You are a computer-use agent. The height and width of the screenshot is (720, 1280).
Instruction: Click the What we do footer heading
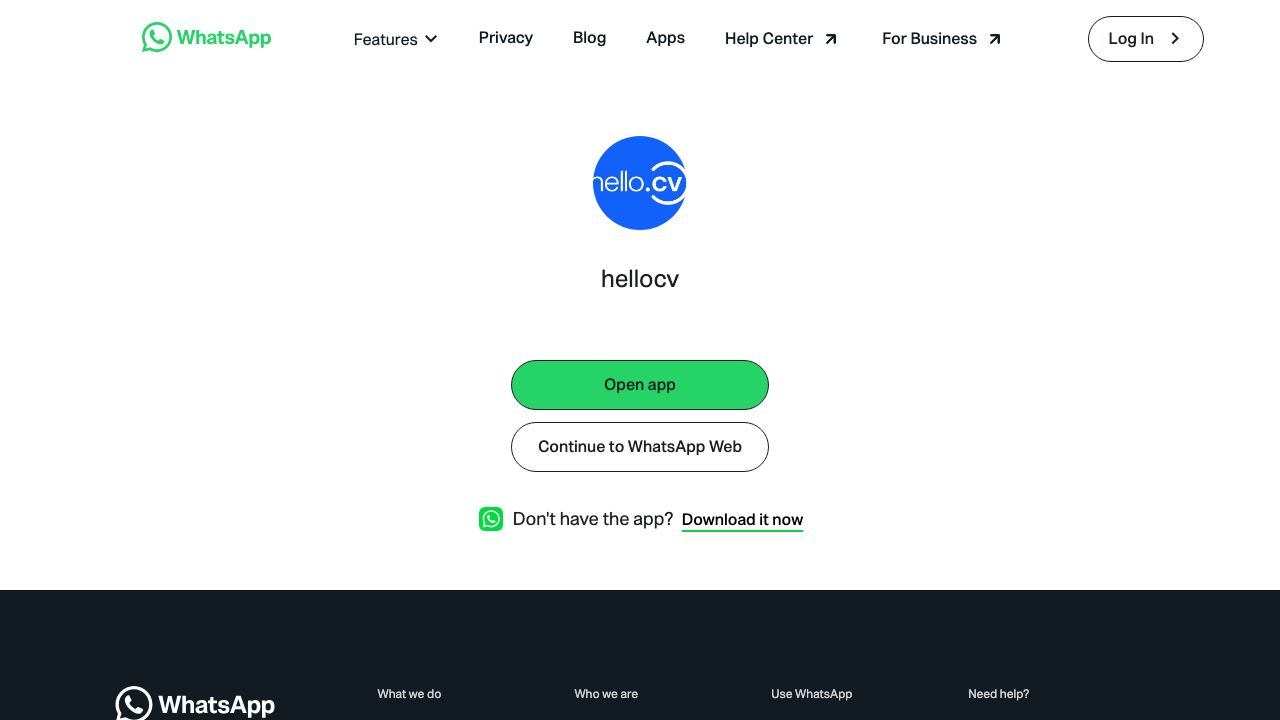click(409, 694)
